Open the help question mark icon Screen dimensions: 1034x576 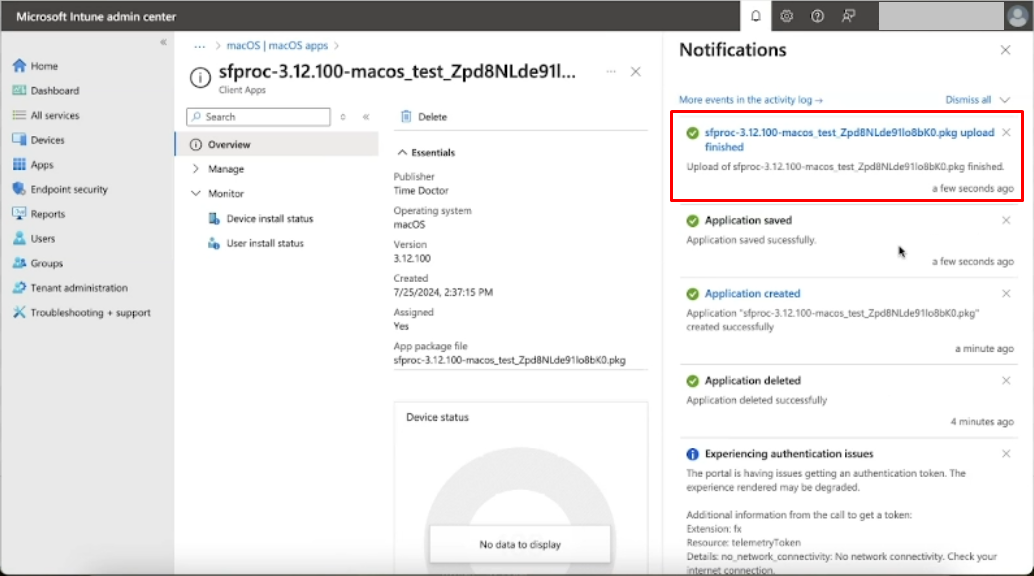point(817,16)
